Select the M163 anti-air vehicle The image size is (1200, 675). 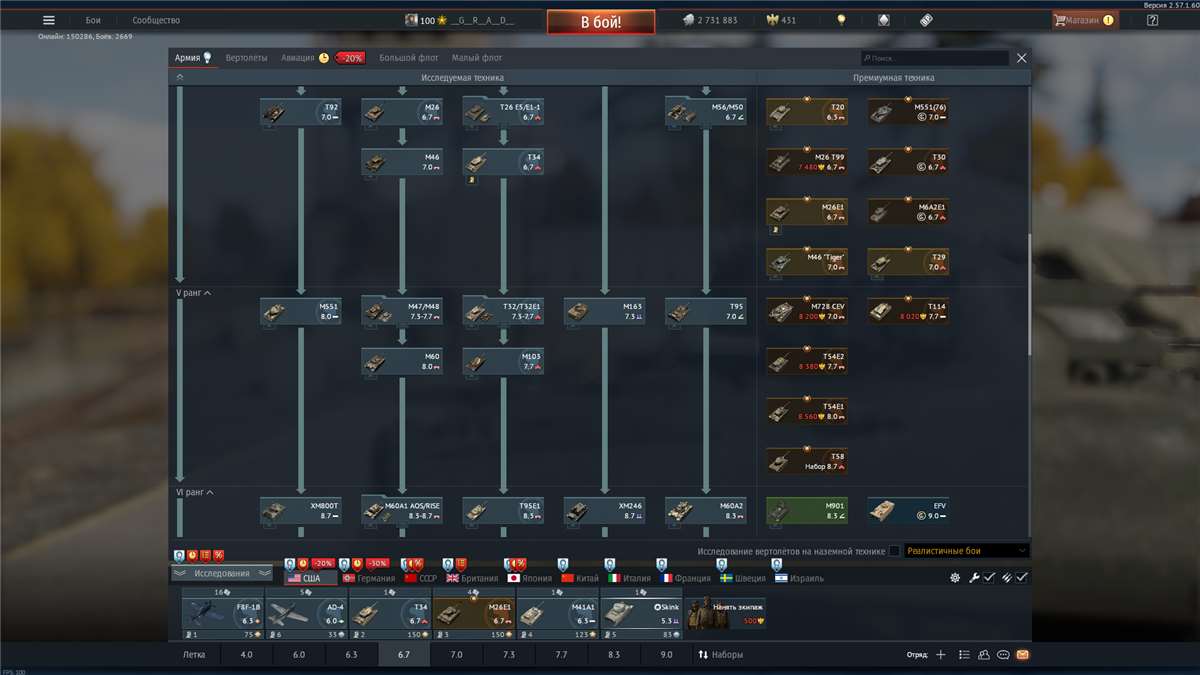tap(604, 312)
